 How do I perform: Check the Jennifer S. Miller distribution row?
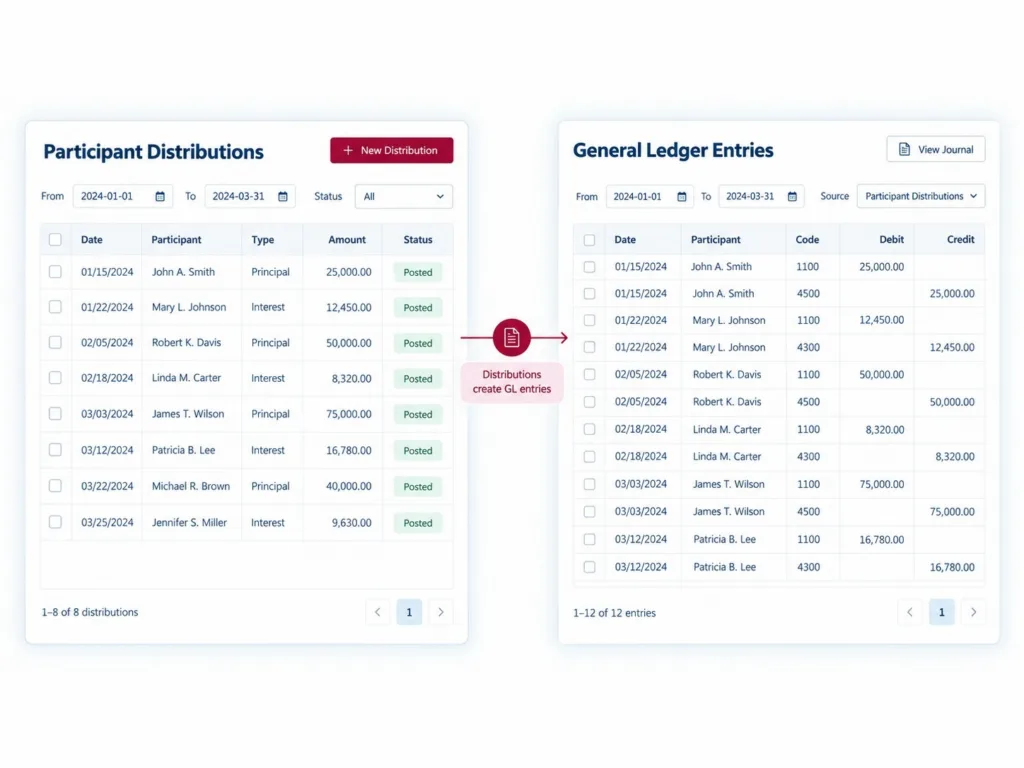coord(56,522)
